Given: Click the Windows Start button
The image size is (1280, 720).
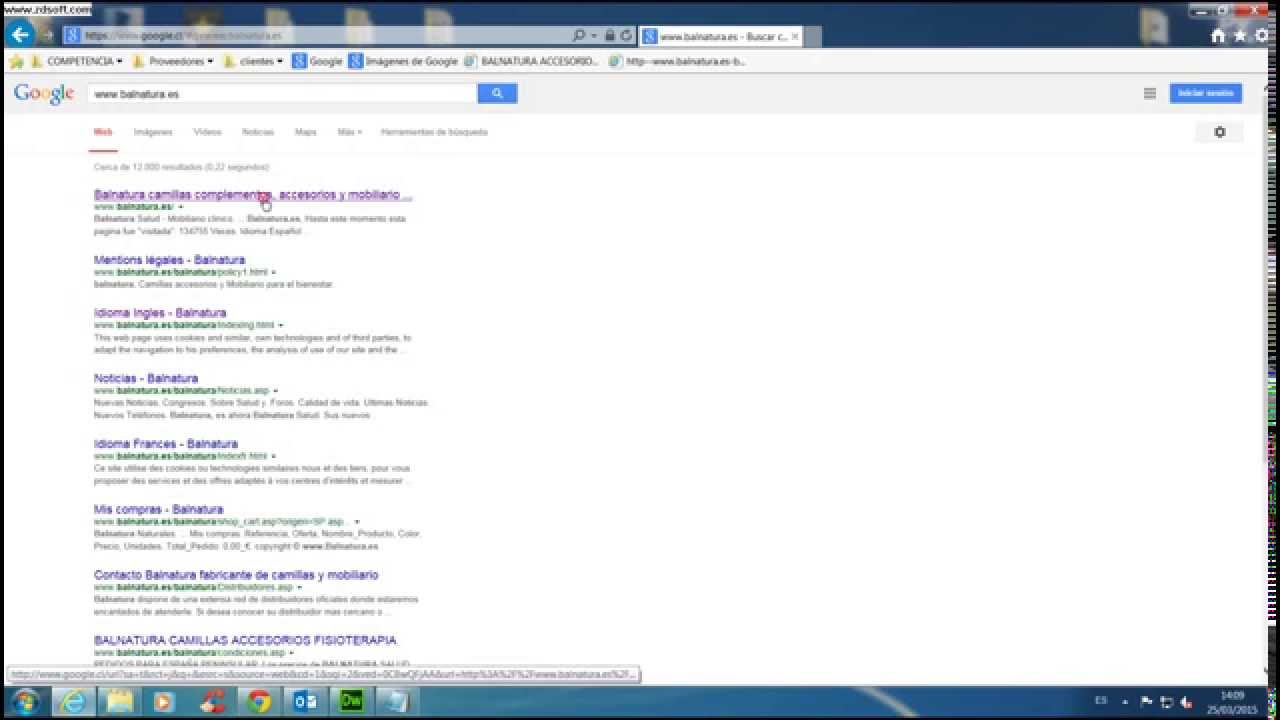Looking at the screenshot, I should 23,702.
